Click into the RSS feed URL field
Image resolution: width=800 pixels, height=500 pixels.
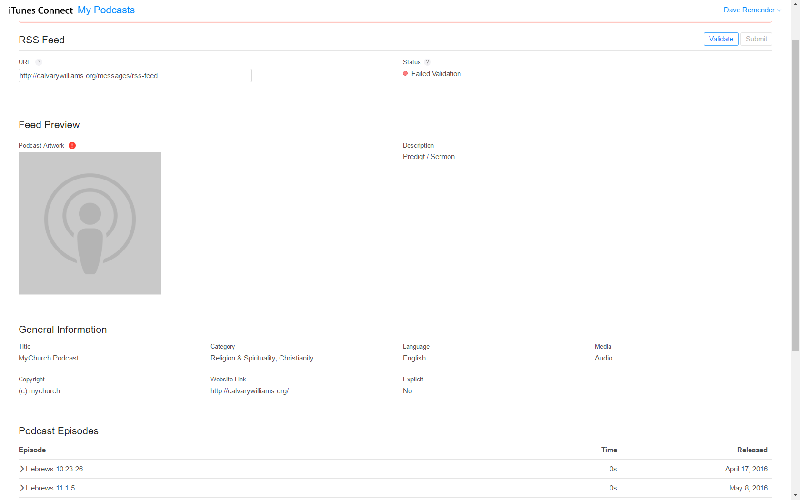(135, 76)
